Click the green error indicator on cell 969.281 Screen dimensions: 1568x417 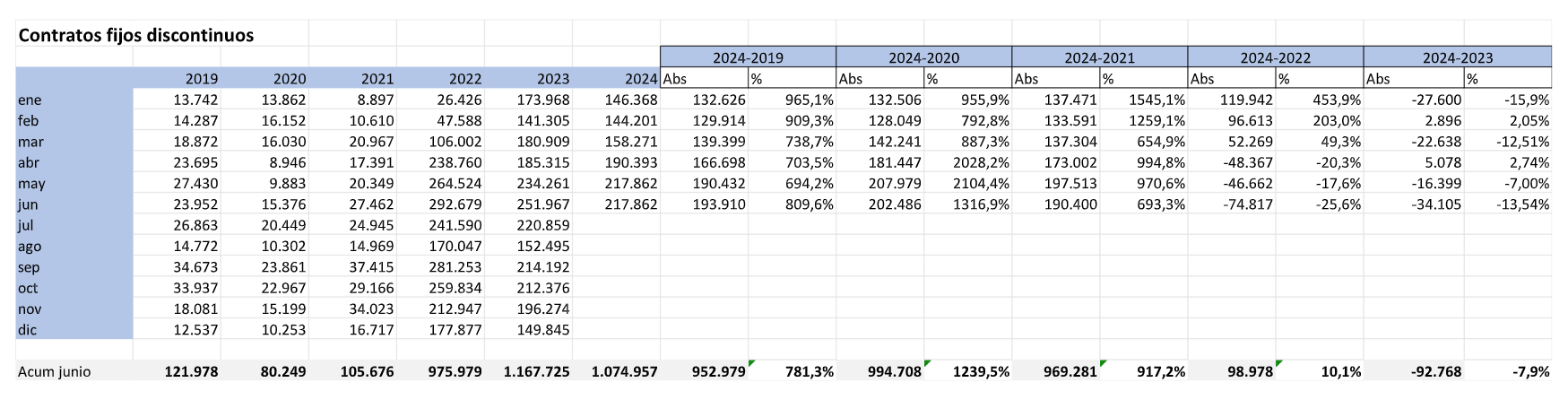[1104, 363]
